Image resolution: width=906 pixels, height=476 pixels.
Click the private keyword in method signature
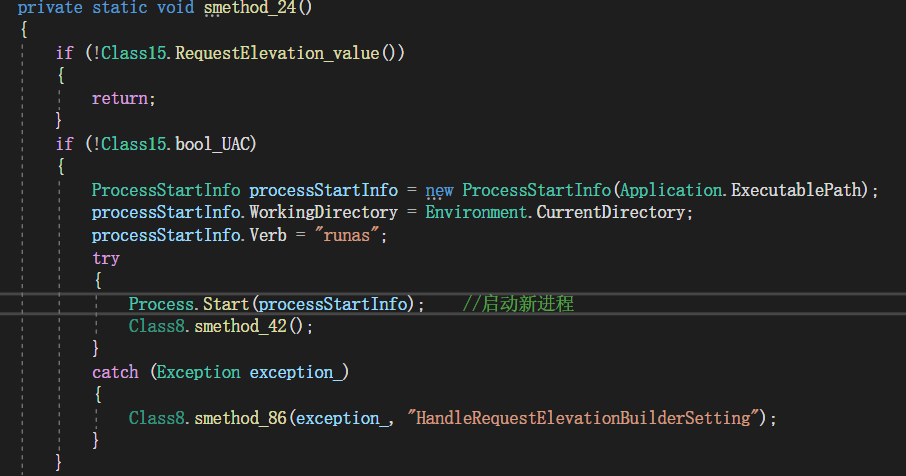point(50,8)
